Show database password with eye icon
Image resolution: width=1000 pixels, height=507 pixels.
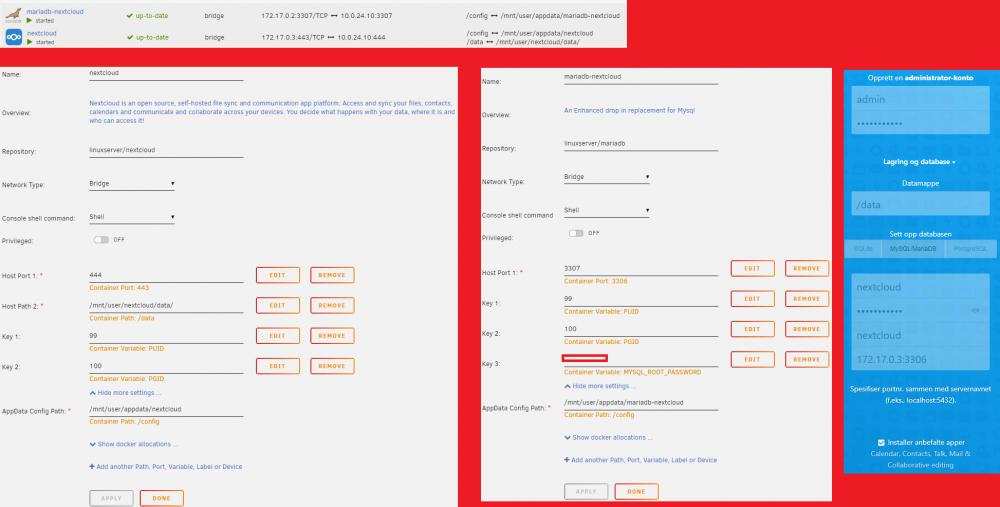pos(975,311)
